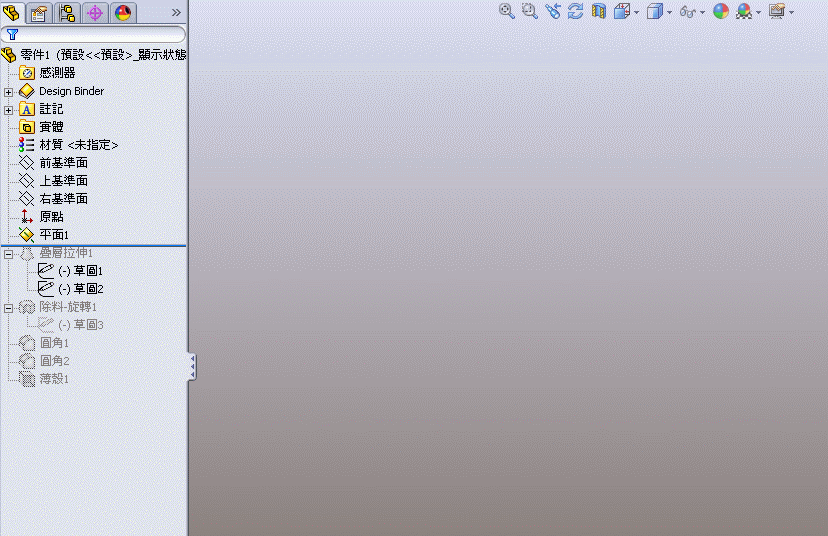The width and height of the screenshot is (828, 536).
Task: Select the 圓角1 fillet feature
Action: (44, 343)
